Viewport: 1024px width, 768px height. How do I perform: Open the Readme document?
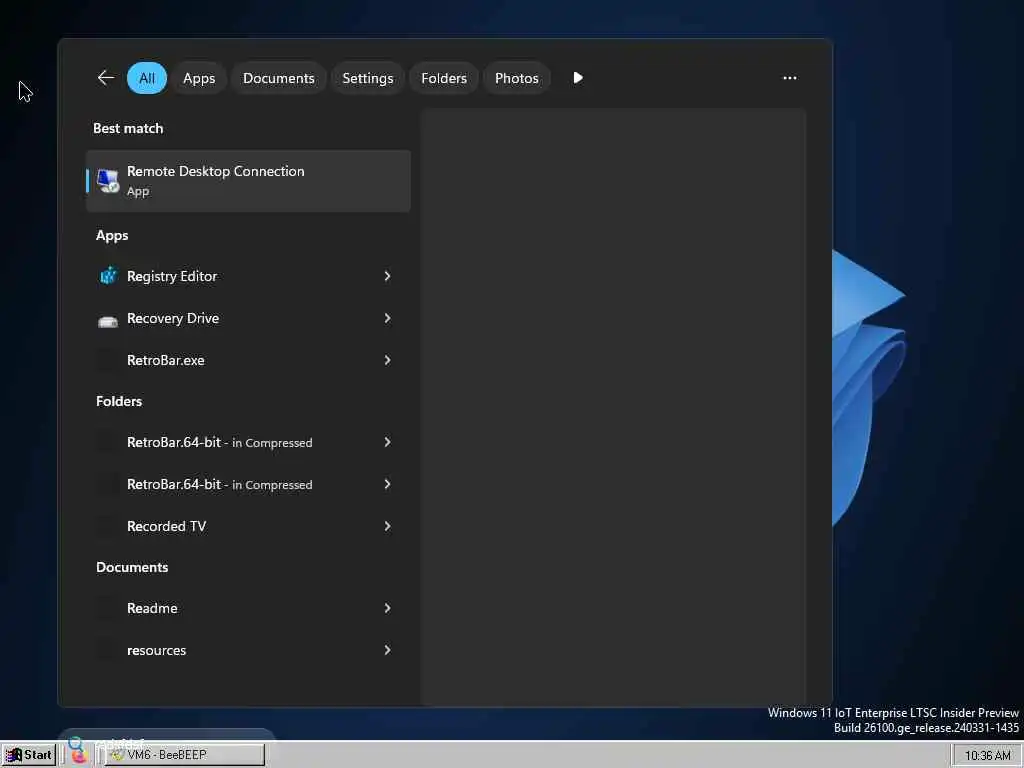pos(248,608)
